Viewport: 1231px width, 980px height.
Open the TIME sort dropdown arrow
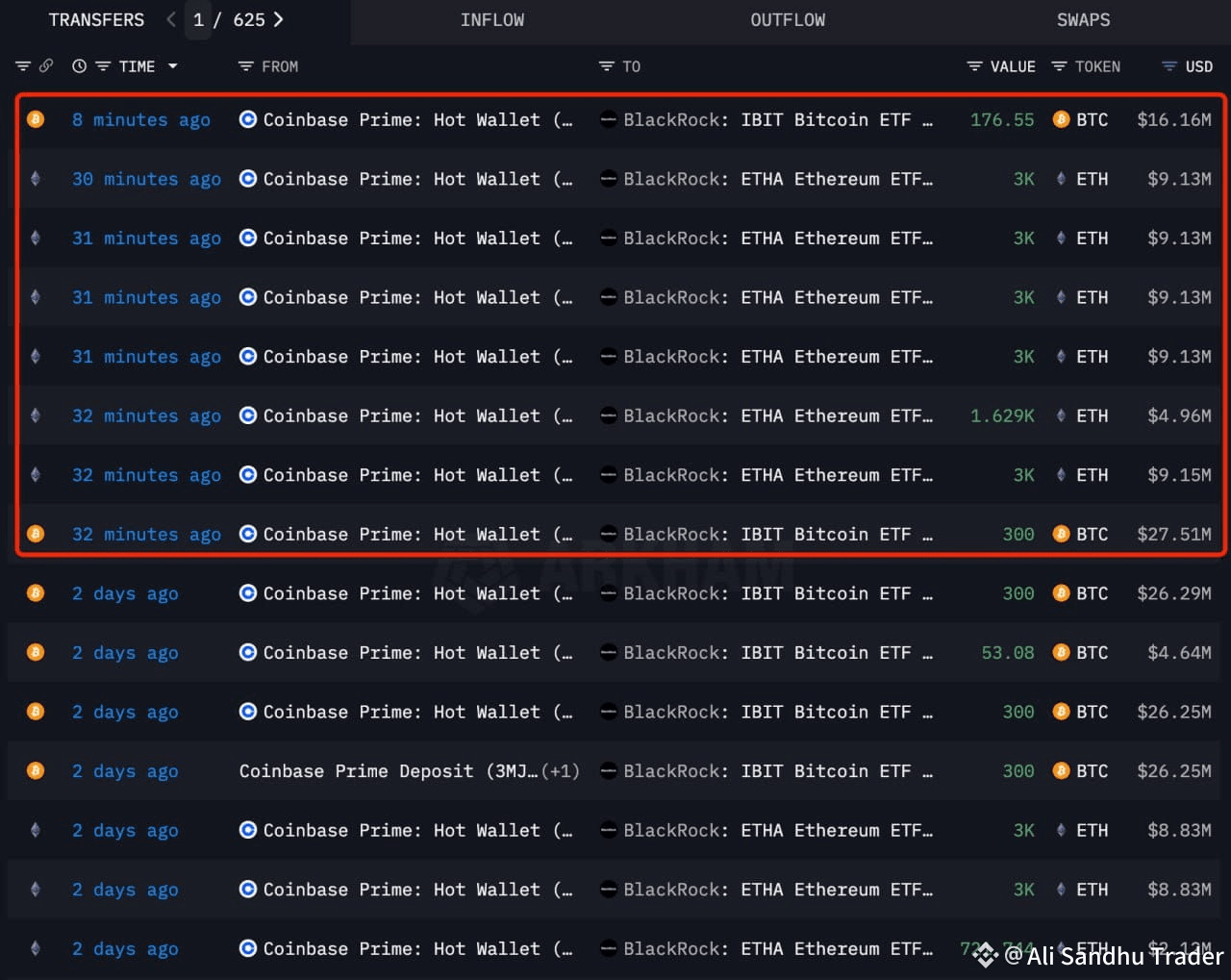point(173,66)
